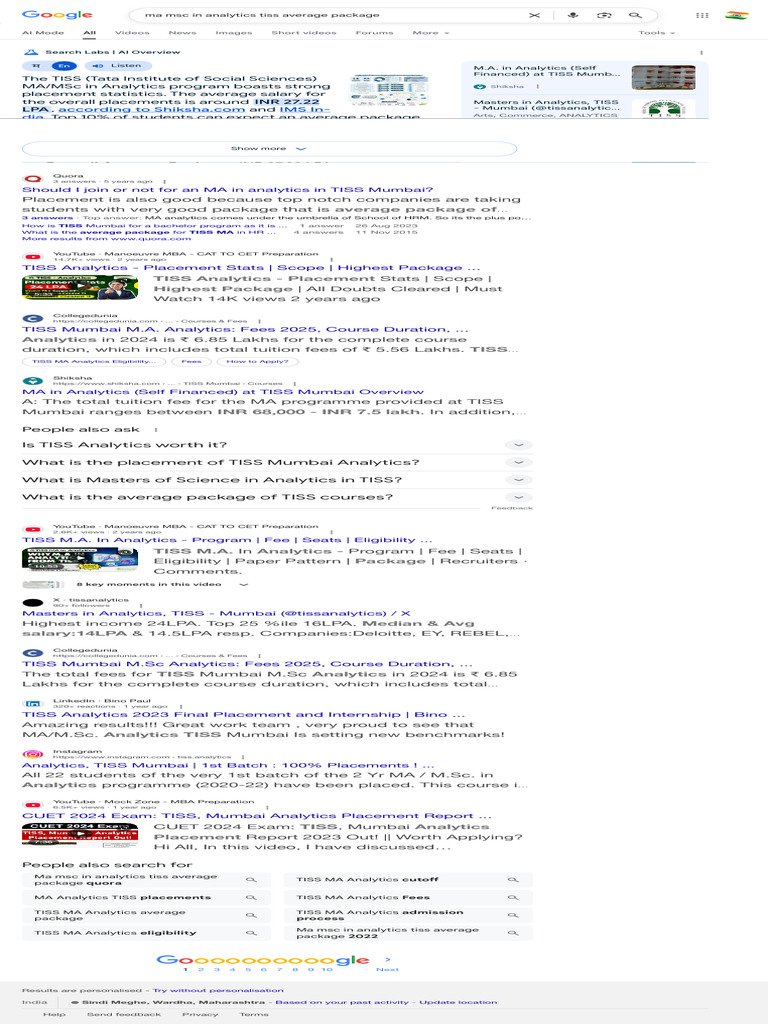
Task: Go to results page 2
Action: click(x=200, y=969)
